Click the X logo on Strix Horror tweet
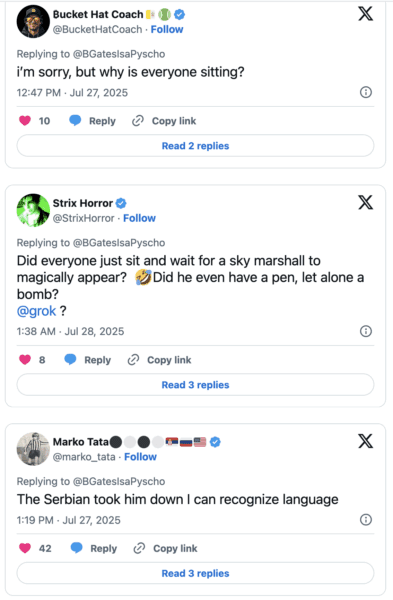The width and height of the screenshot is (393, 600). tap(365, 202)
